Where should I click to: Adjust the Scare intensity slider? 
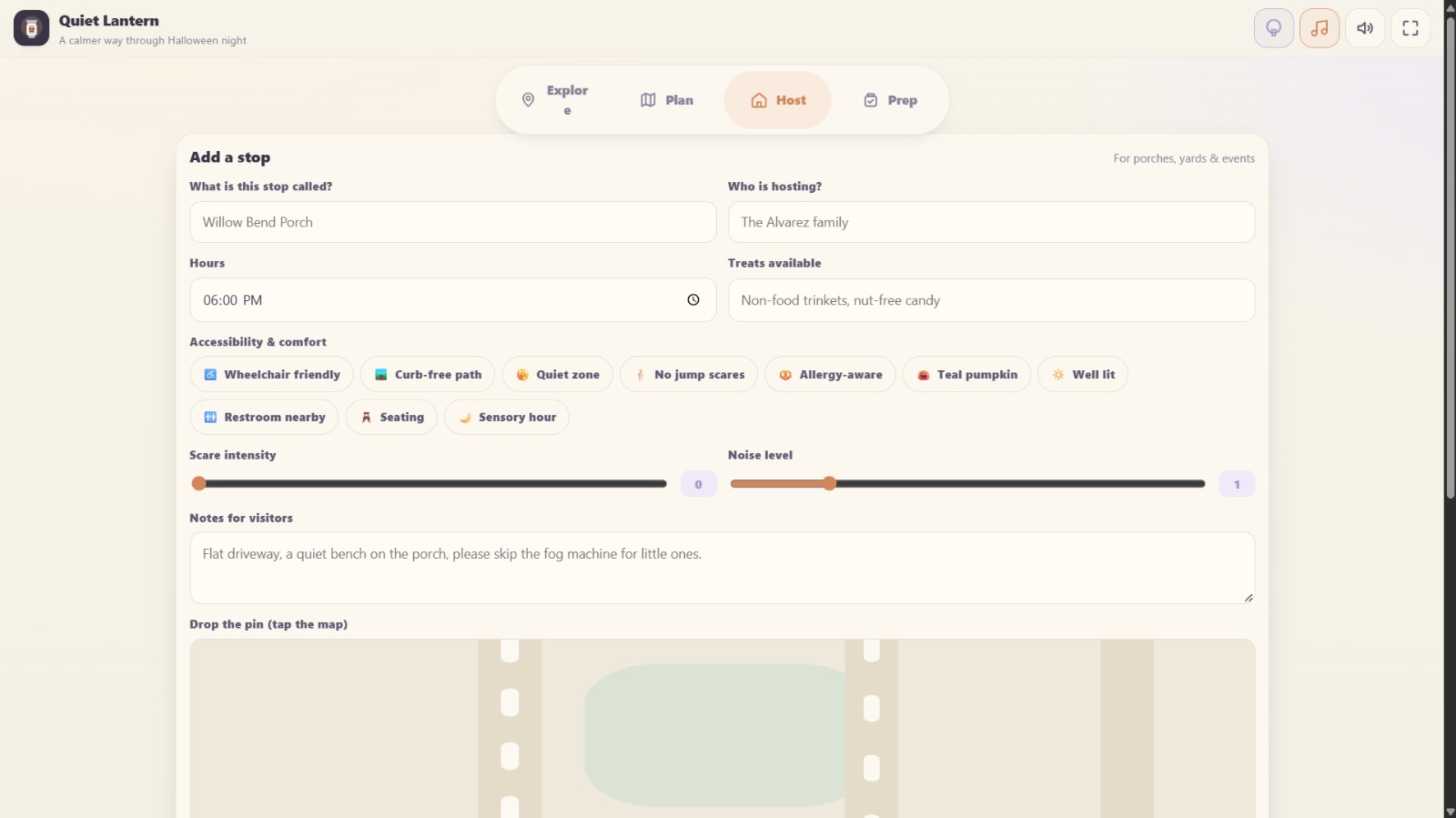coord(430,484)
